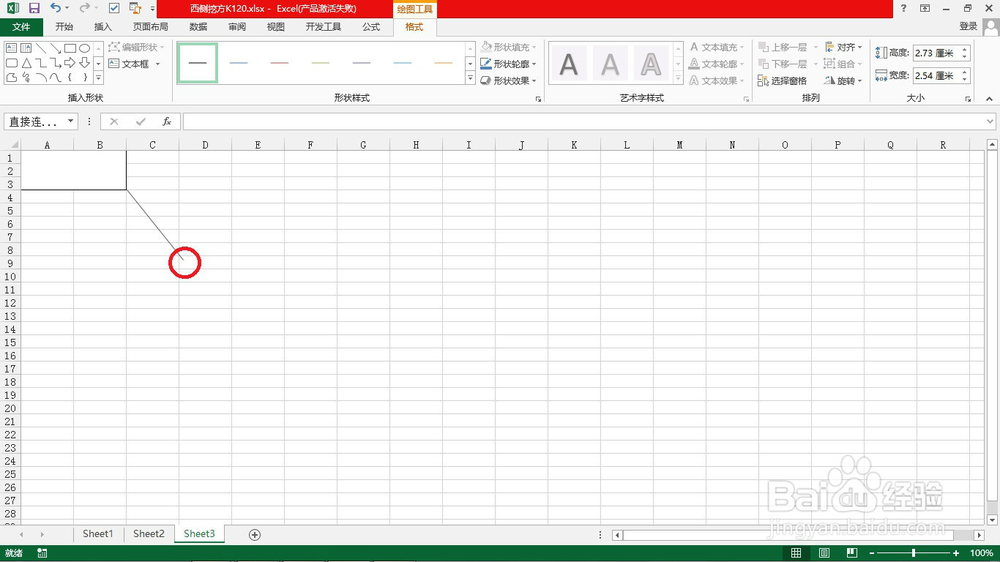The image size is (1000, 562).
Task: Expand the shapes gallery More arrow
Action: 98,78
